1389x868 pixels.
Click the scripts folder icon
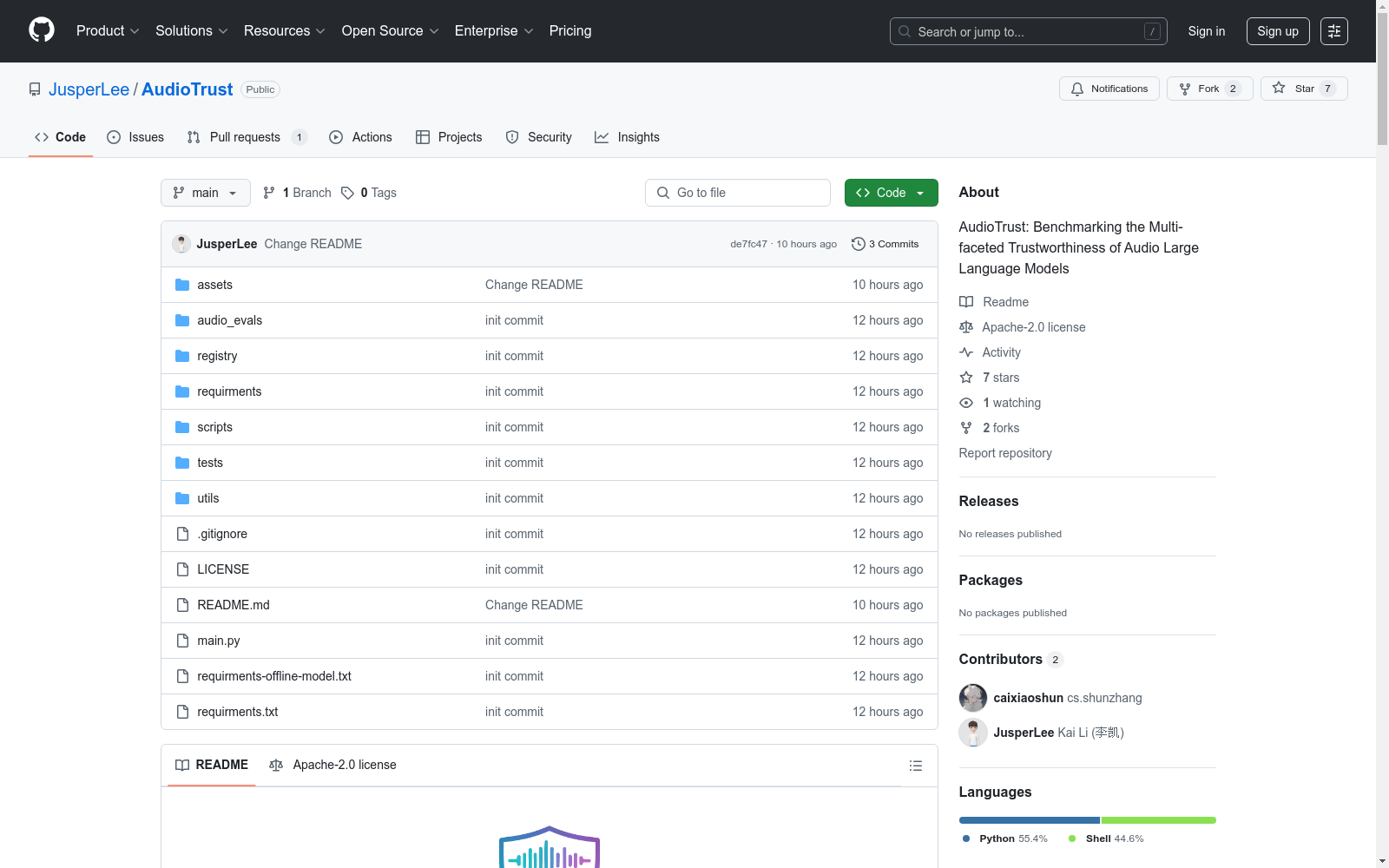click(182, 427)
